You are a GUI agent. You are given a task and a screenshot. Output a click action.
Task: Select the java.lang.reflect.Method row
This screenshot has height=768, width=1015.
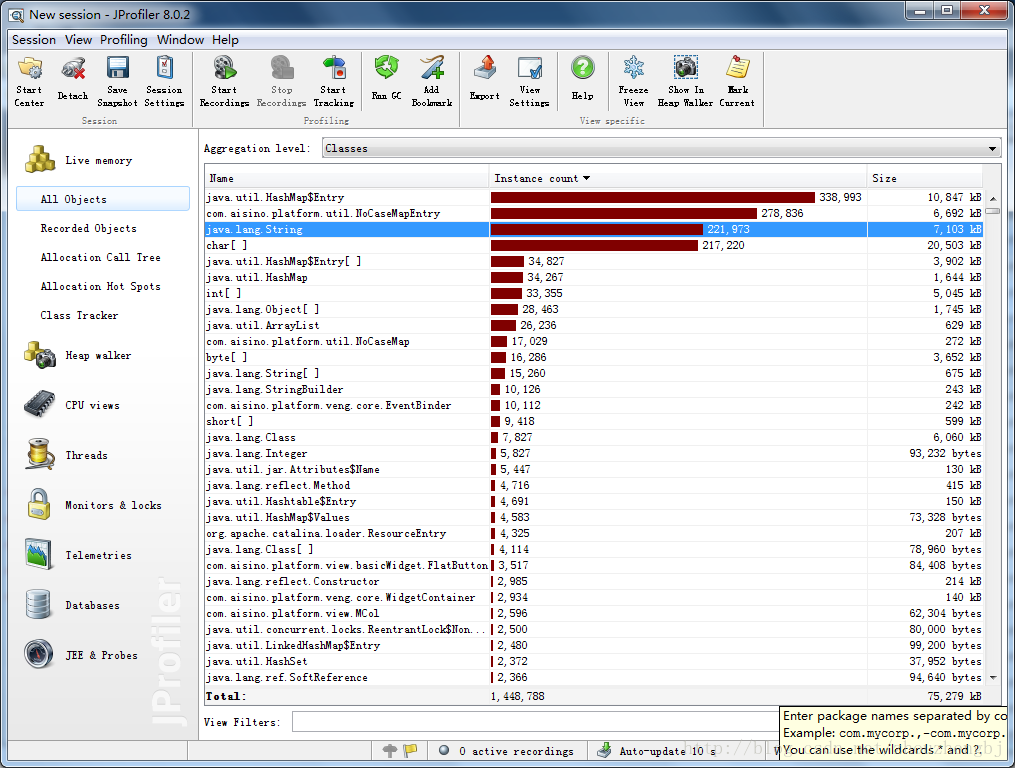[x=594, y=485]
